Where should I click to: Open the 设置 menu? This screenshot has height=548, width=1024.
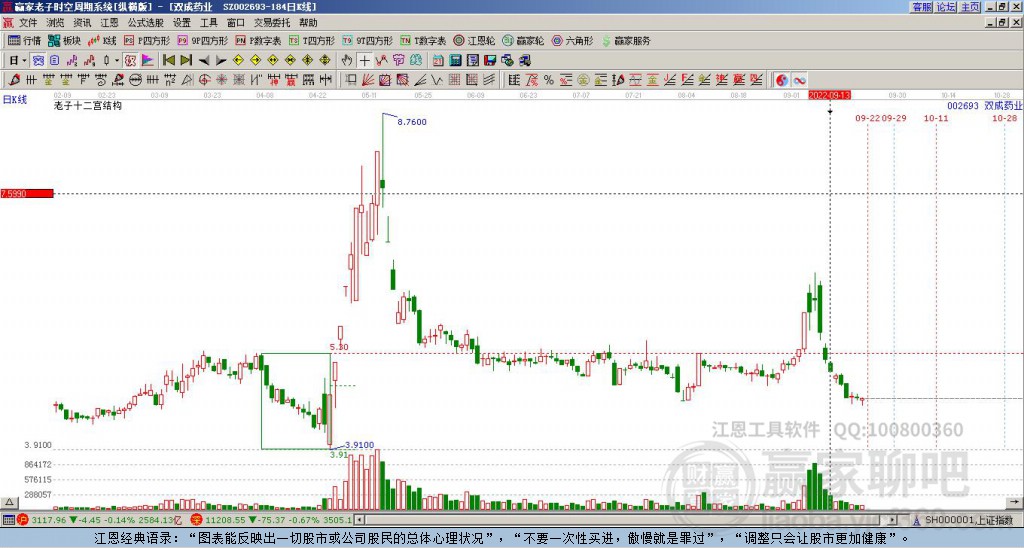(182, 23)
